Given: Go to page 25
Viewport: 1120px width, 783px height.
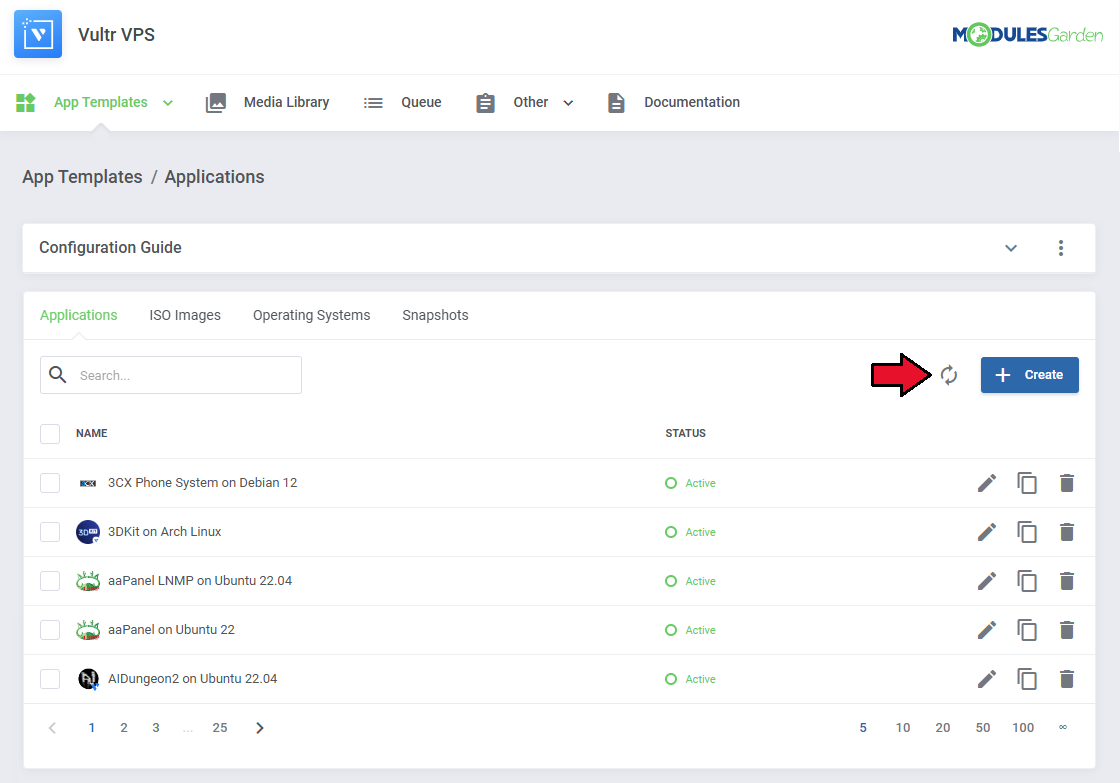Looking at the screenshot, I should [x=220, y=728].
